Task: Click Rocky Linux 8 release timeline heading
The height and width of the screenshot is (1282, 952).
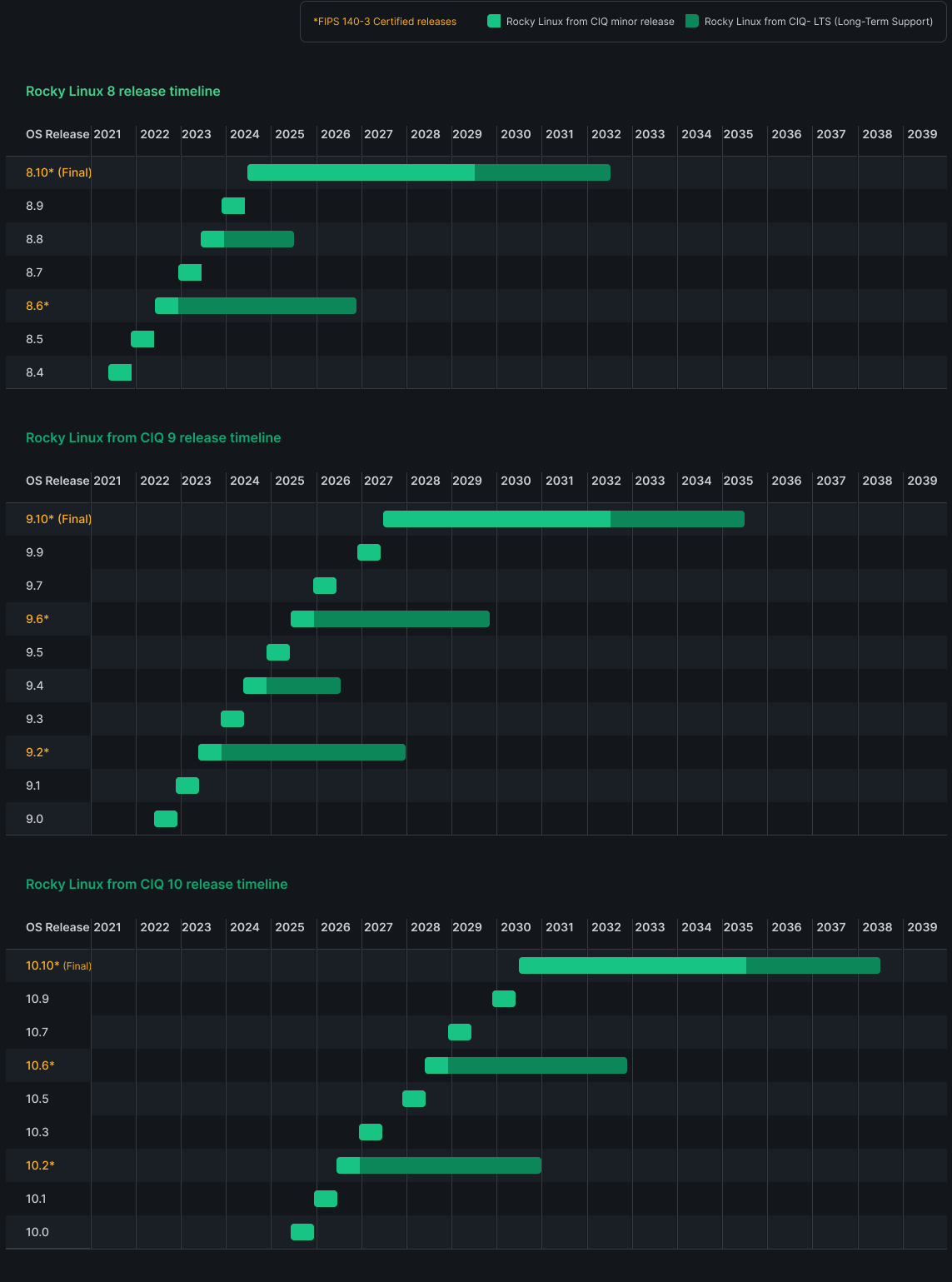Action: pos(123,91)
